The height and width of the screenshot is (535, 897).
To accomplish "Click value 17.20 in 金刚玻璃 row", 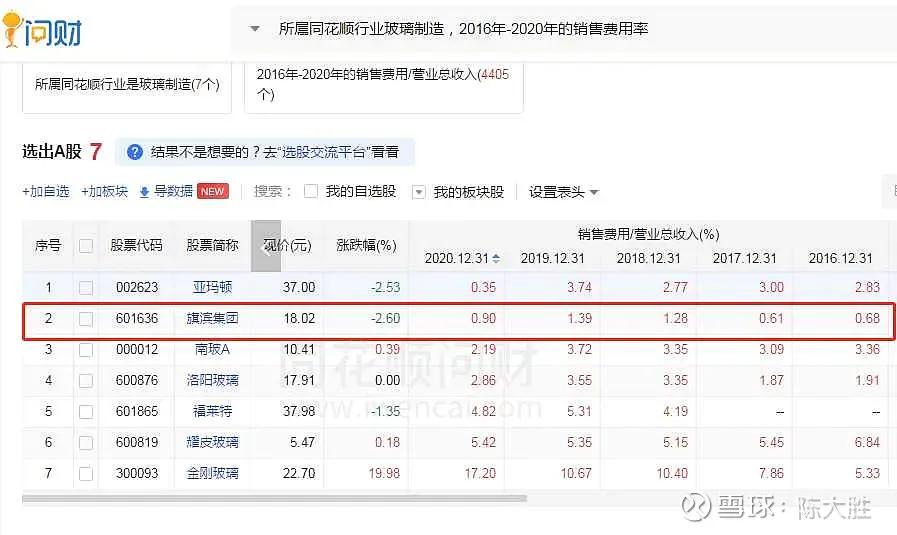I will click(480, 473).
